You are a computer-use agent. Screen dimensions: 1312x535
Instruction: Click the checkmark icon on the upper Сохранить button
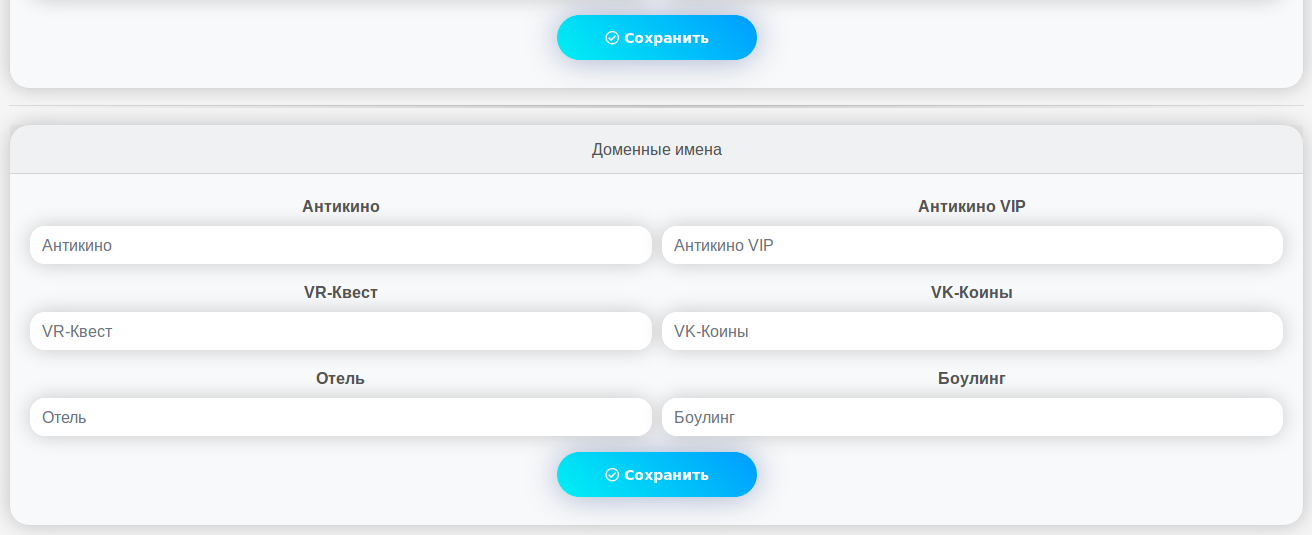(612, 38)
